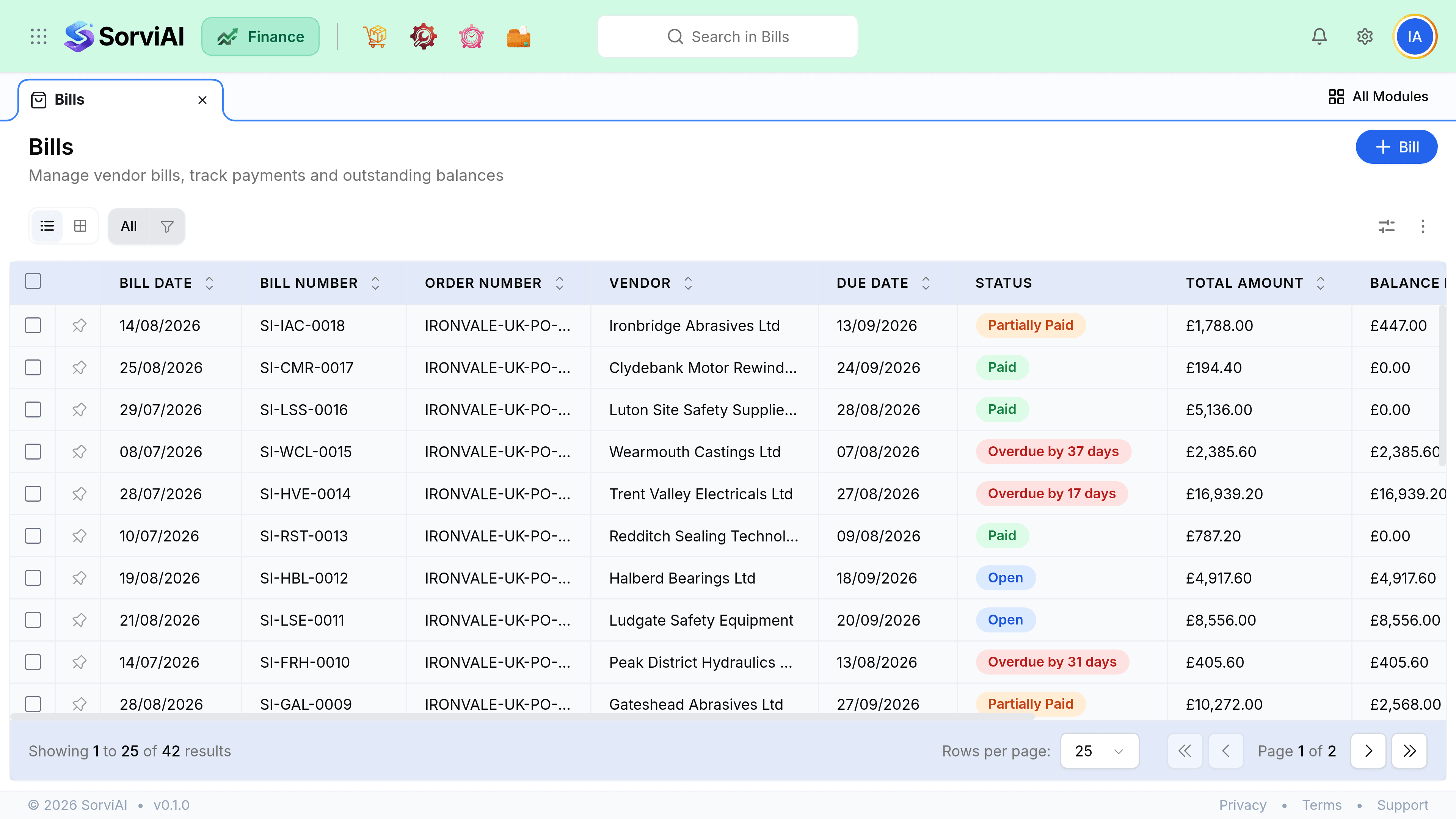Viewport: 1456px width, 819px height.
Task: Open the pink timer module icon
Action: tap(471, 37)
